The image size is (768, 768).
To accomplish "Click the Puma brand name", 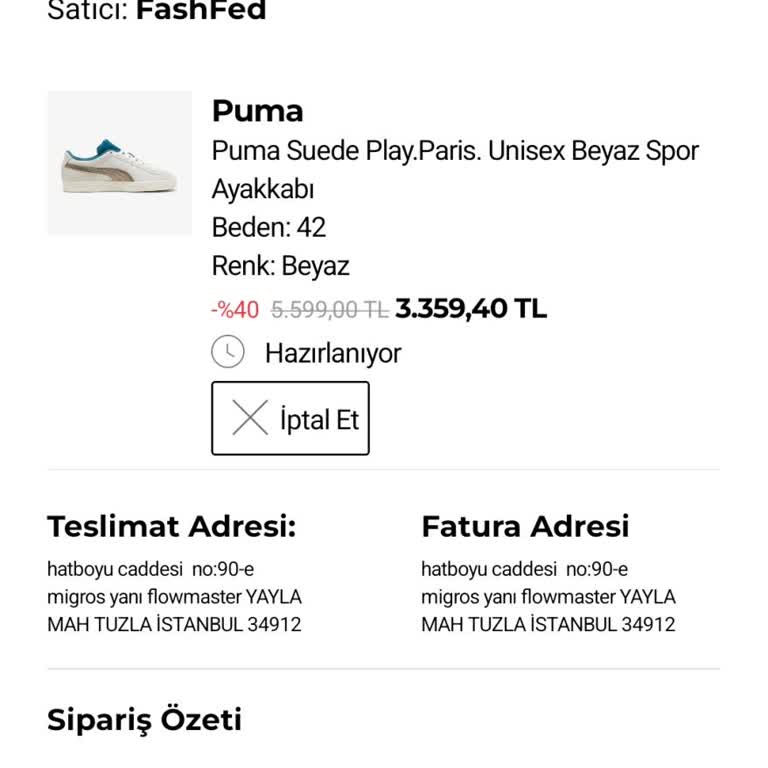I will tap(257, 111).
